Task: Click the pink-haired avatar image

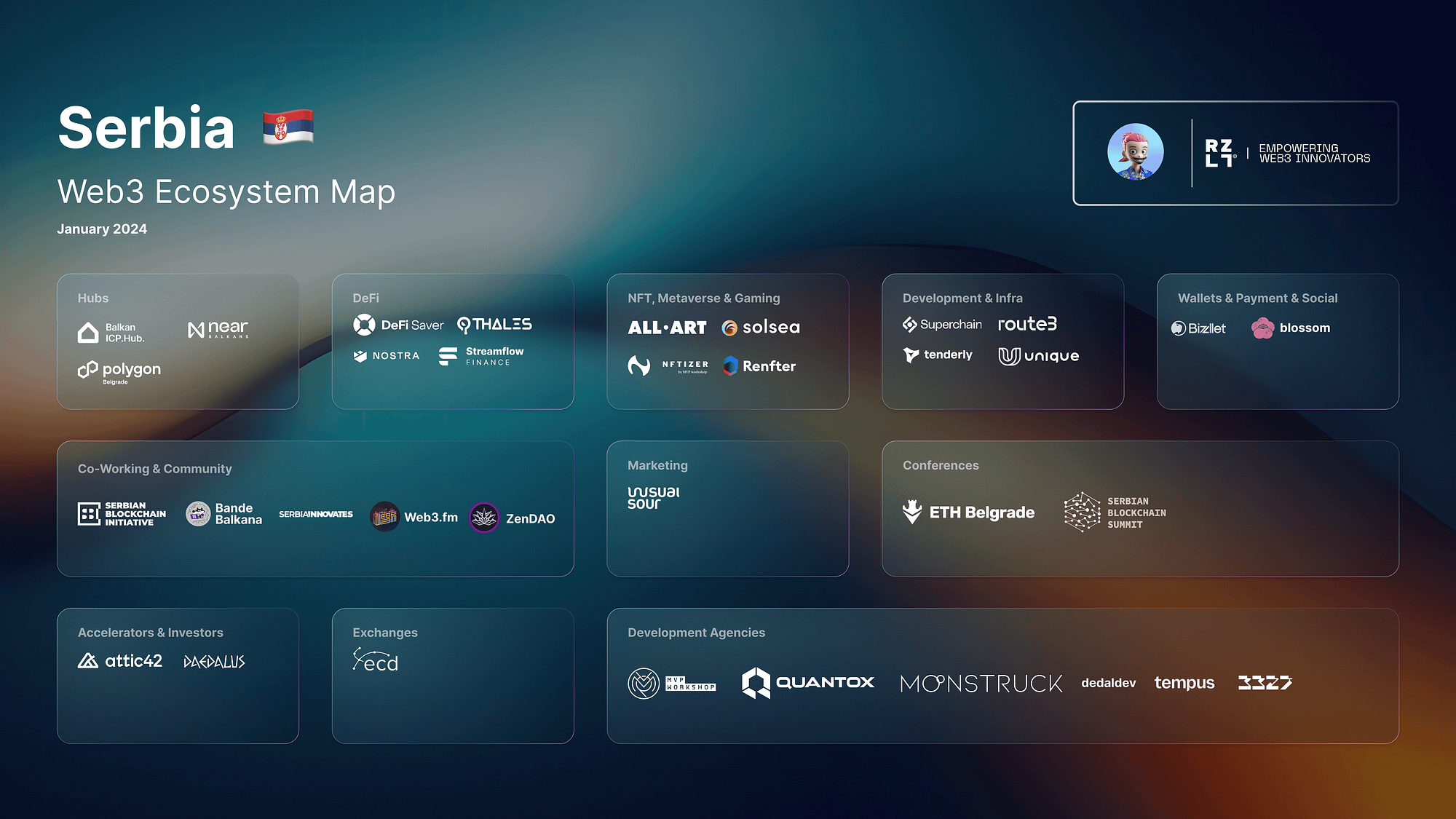Action: 1135,152
